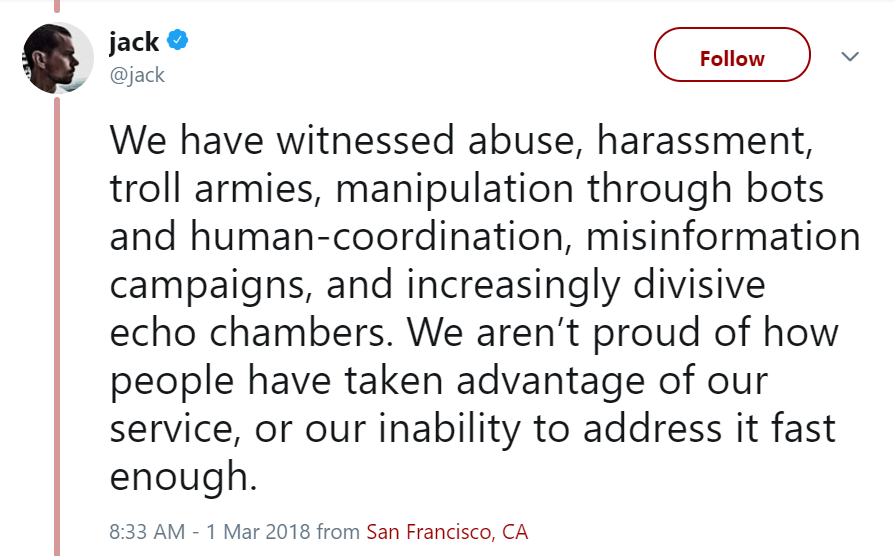The height and width of the screenshot is (556, 895).
Task: Open jack's profile picture avatar
Action: pyautogui.click(x=58, y=58)
